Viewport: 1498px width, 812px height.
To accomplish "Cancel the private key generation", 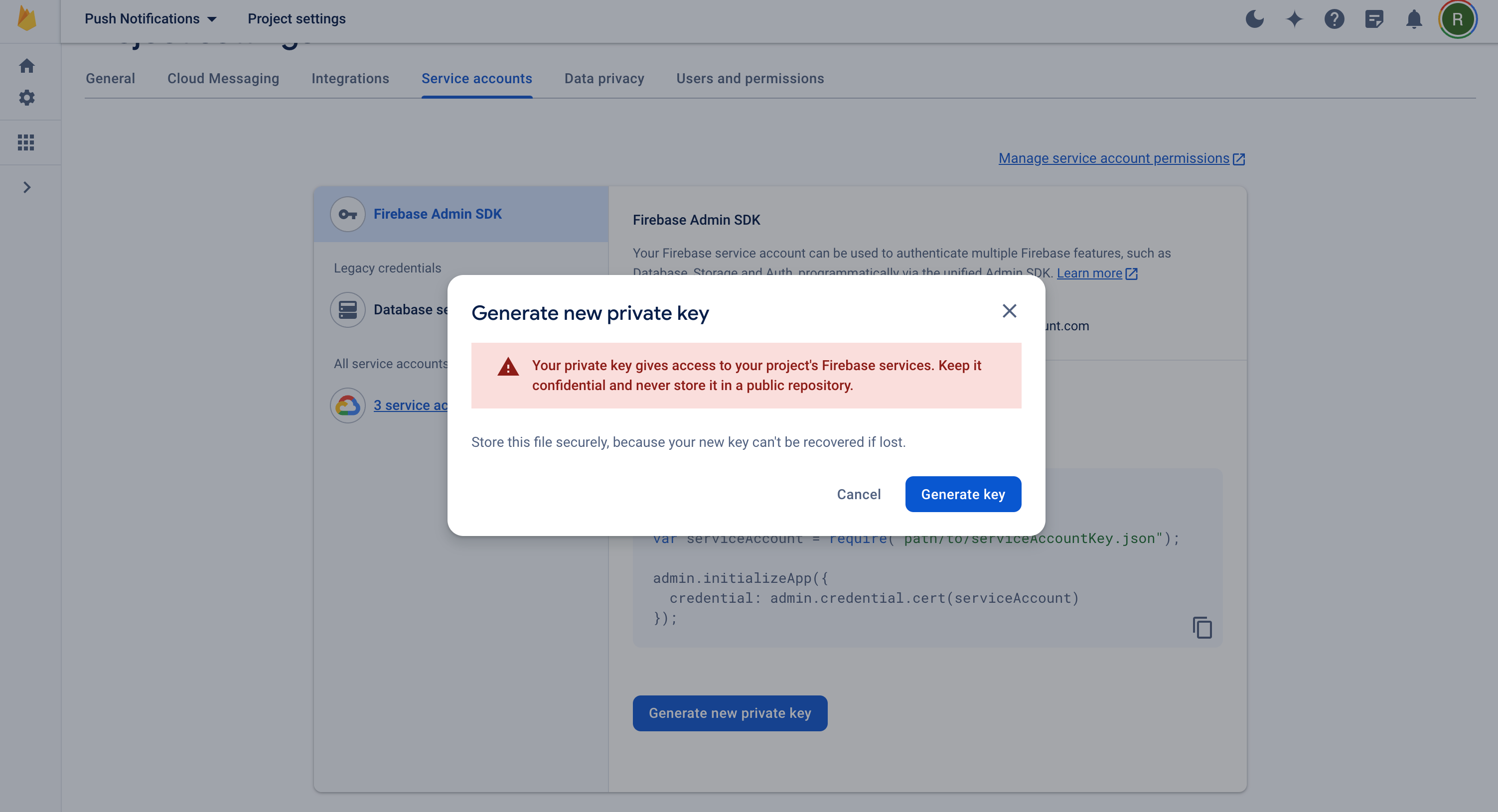I will click(859, 494).
